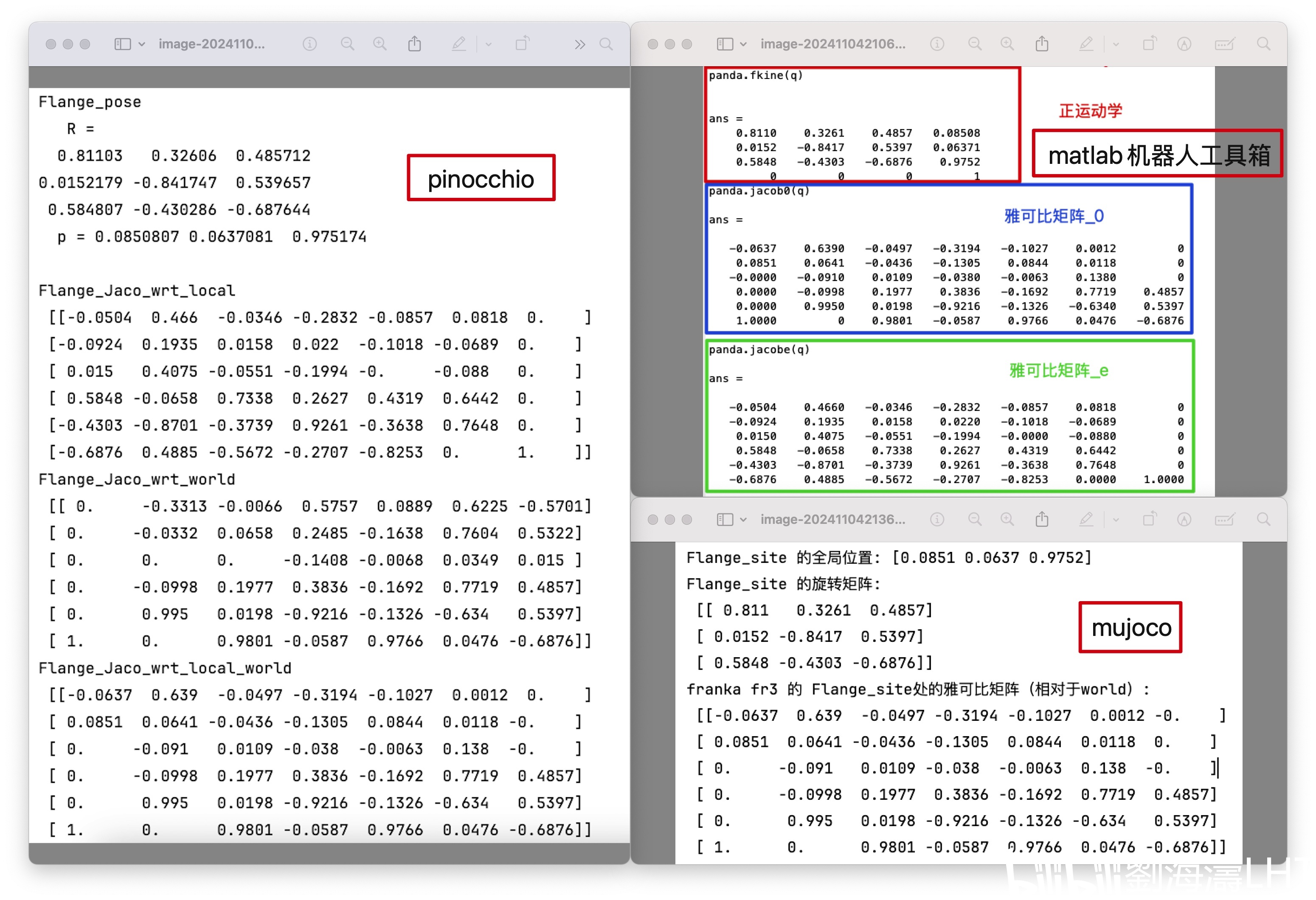Expand toolbar overflow chevrons in pinocchio window
This screenshot has height=900, width=1316.
[x=579, y=44]
